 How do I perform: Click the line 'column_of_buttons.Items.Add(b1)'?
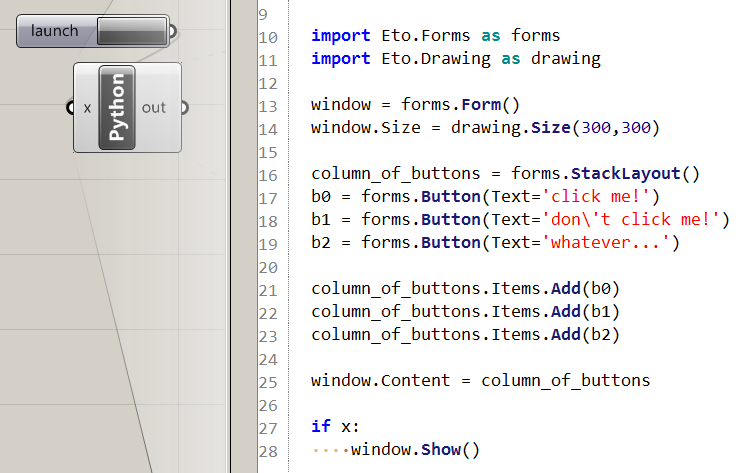click(465, 312)
